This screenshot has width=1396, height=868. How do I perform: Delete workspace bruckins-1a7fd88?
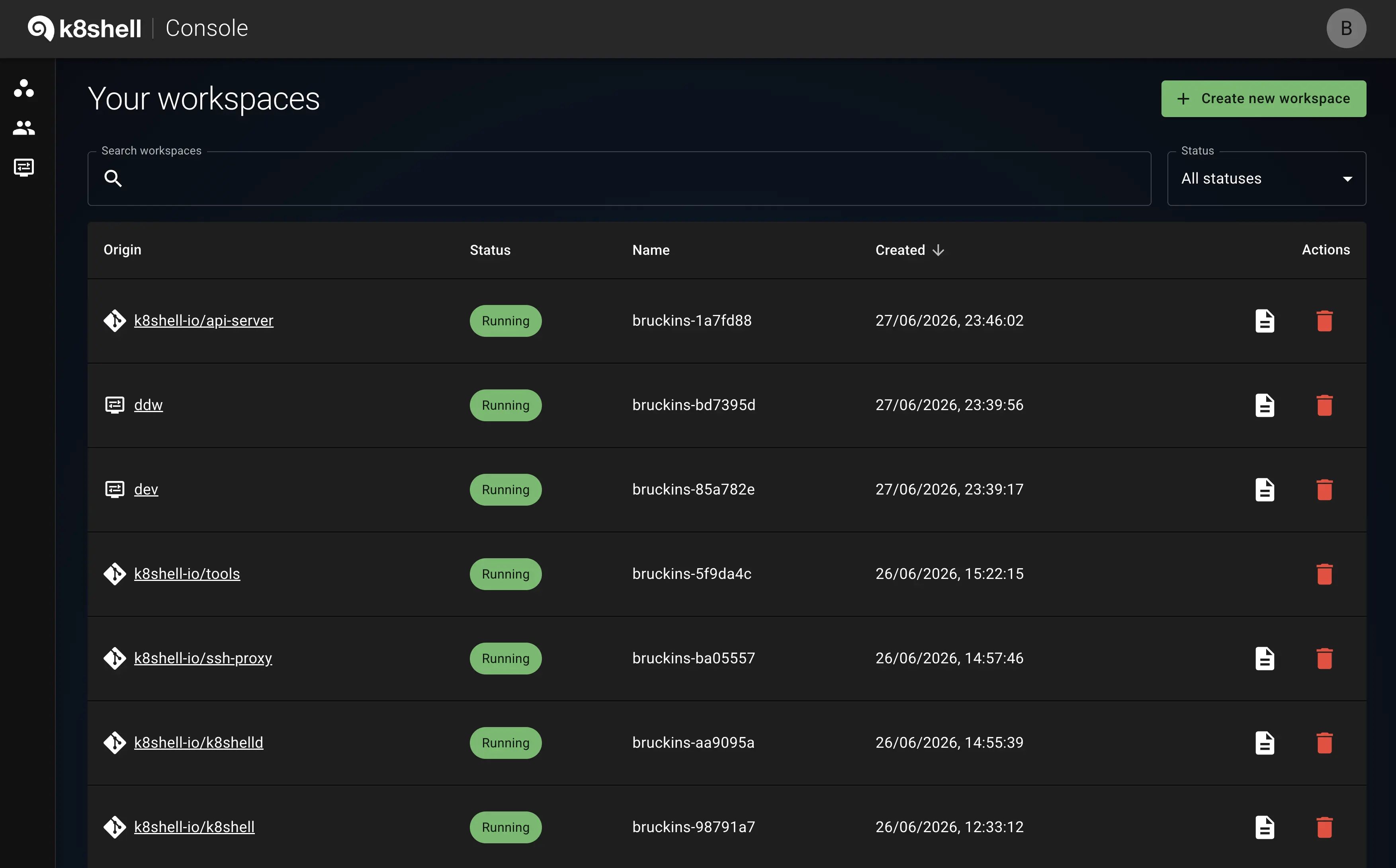pos(1324,321)
